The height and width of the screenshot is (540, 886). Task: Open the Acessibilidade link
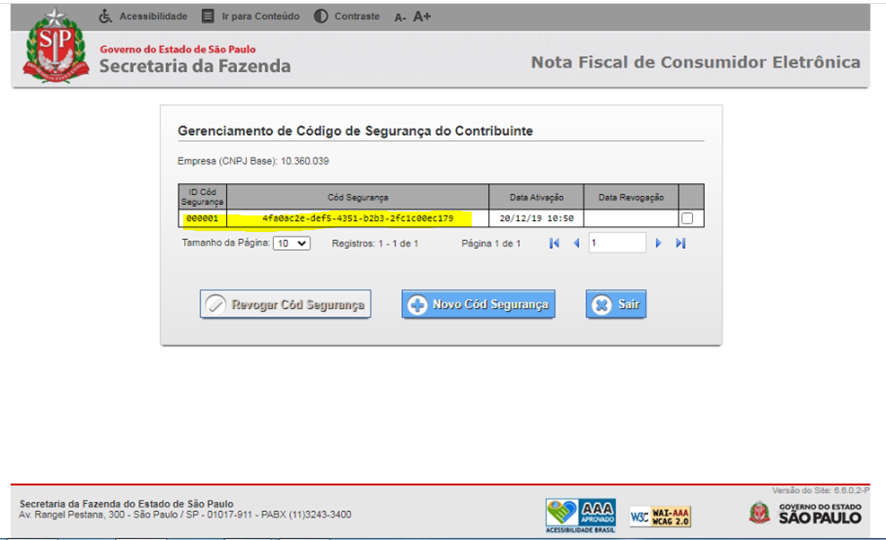point(143,16)
